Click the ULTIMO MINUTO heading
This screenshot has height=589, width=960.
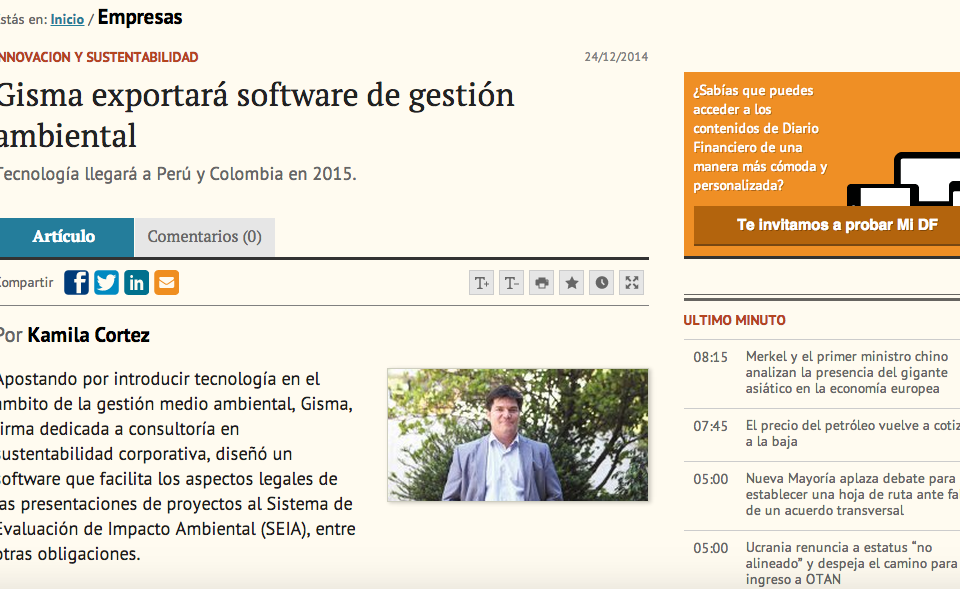(x=734, y=320)
